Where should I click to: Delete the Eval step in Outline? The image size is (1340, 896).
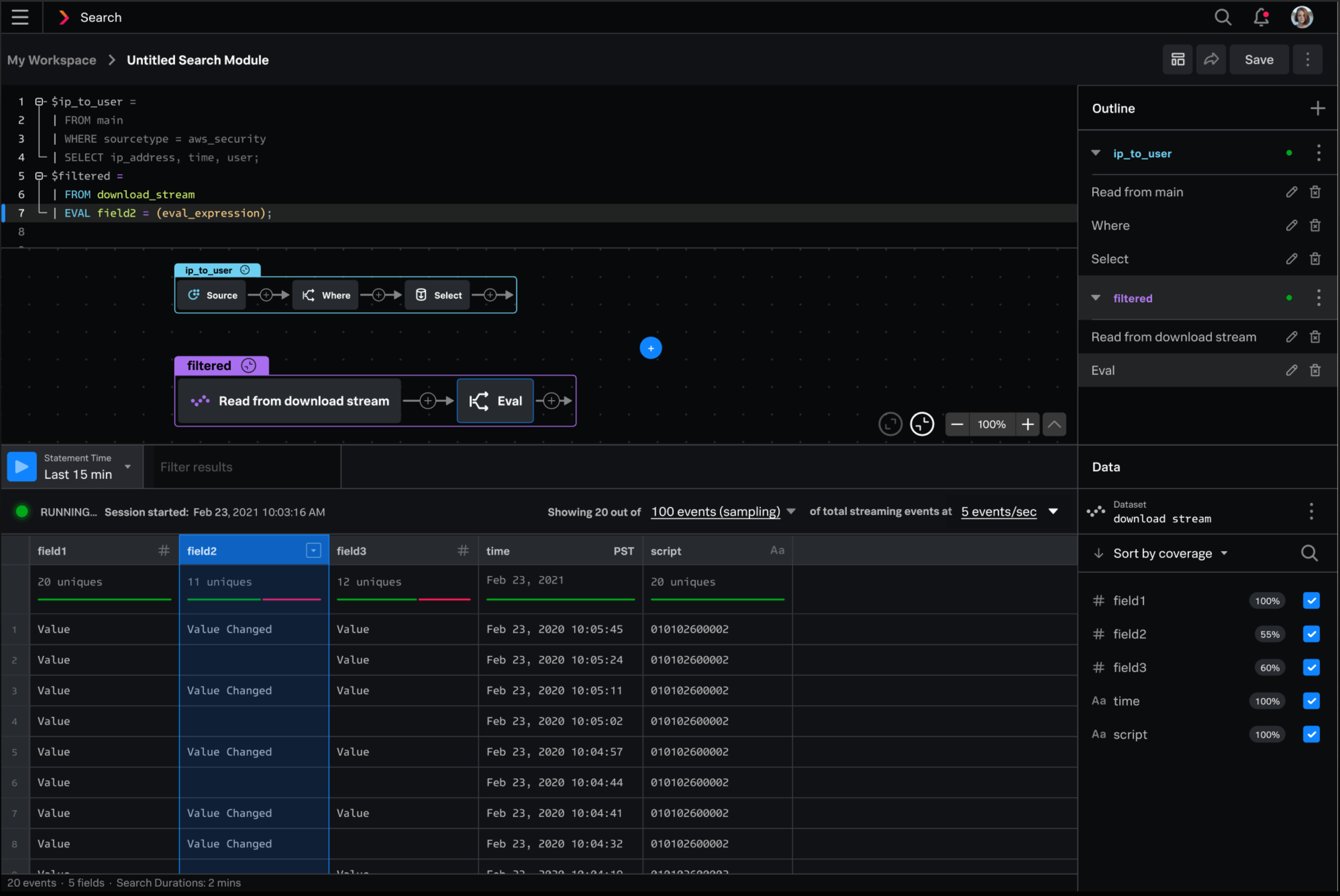pos(1315,370)
